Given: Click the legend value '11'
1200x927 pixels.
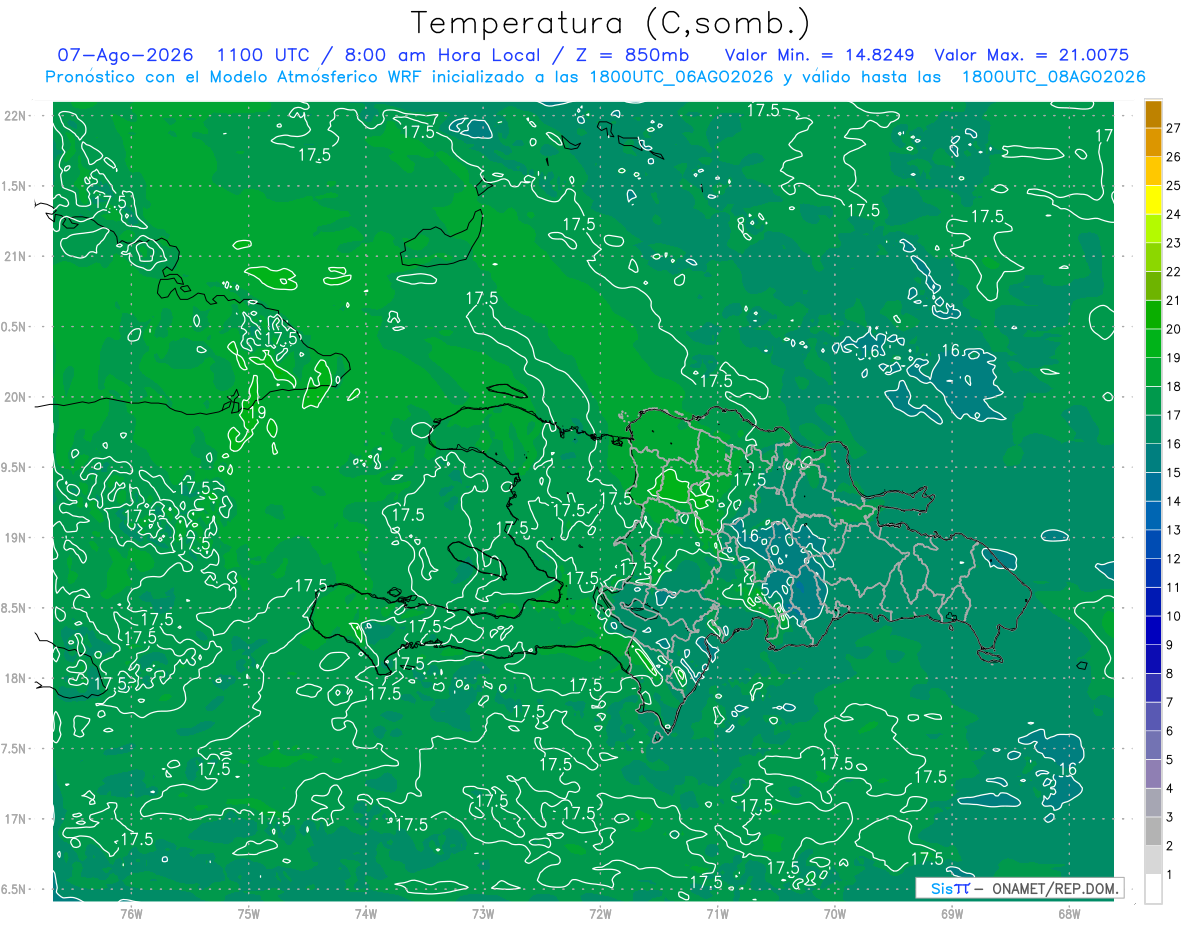Looking at the screenshot, I should click(1174, 588).
